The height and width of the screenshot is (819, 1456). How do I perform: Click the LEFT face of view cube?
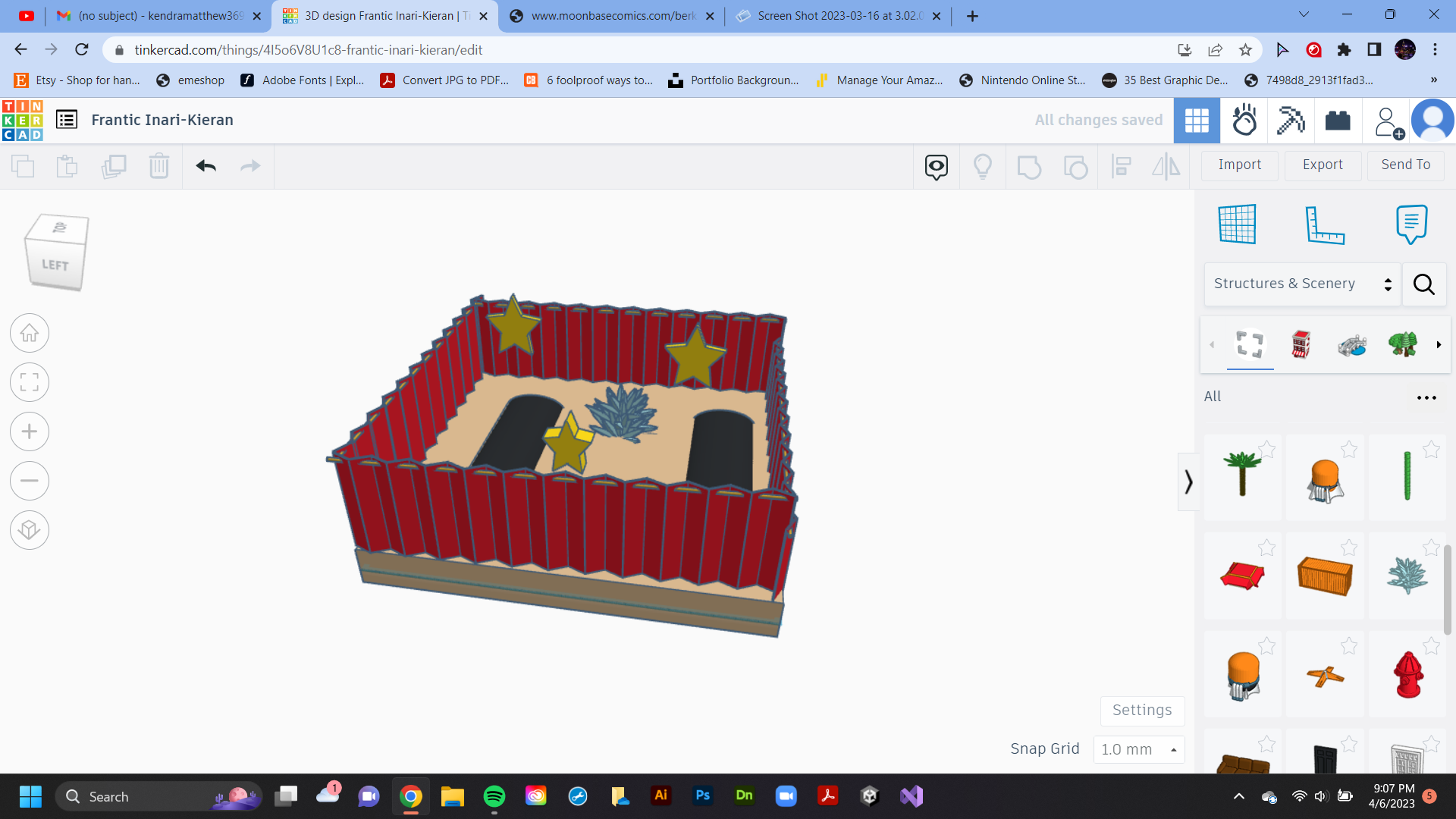tap(55, 265)
